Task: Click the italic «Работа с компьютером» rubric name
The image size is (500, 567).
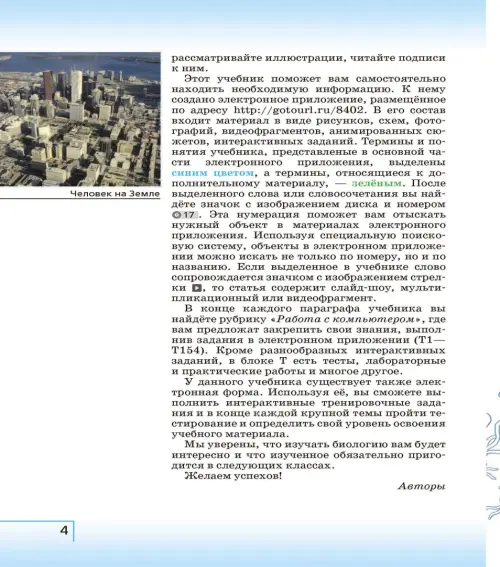Action: pyautogui.click(x=346, y=319)
